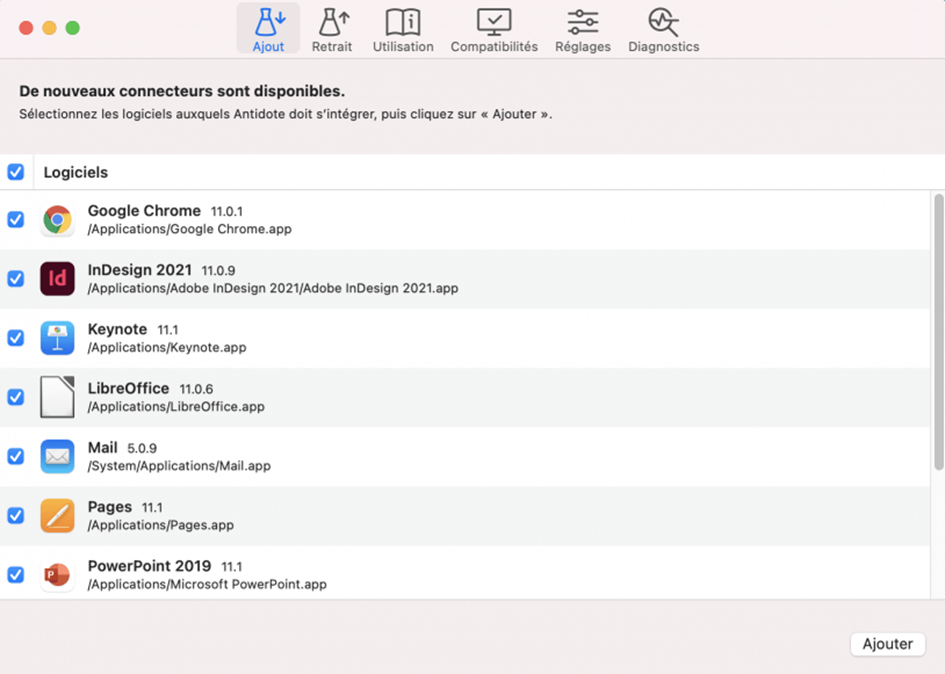Select the InDesign 2021 name text
Image resolution: width=945 pixels, height=674 pixels.
tap(140, 269)
